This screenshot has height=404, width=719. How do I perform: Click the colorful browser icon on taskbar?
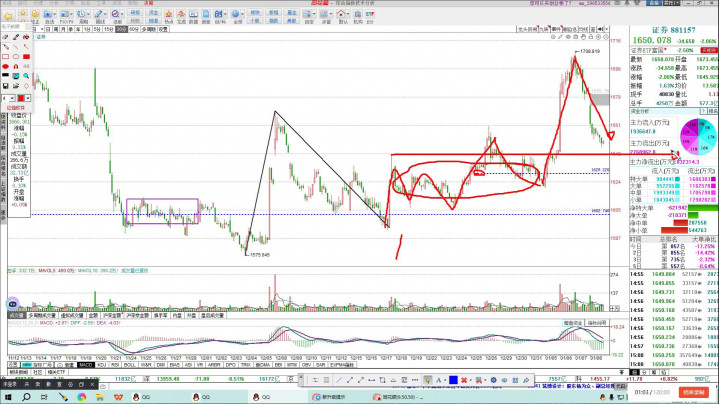pos(82,397)
